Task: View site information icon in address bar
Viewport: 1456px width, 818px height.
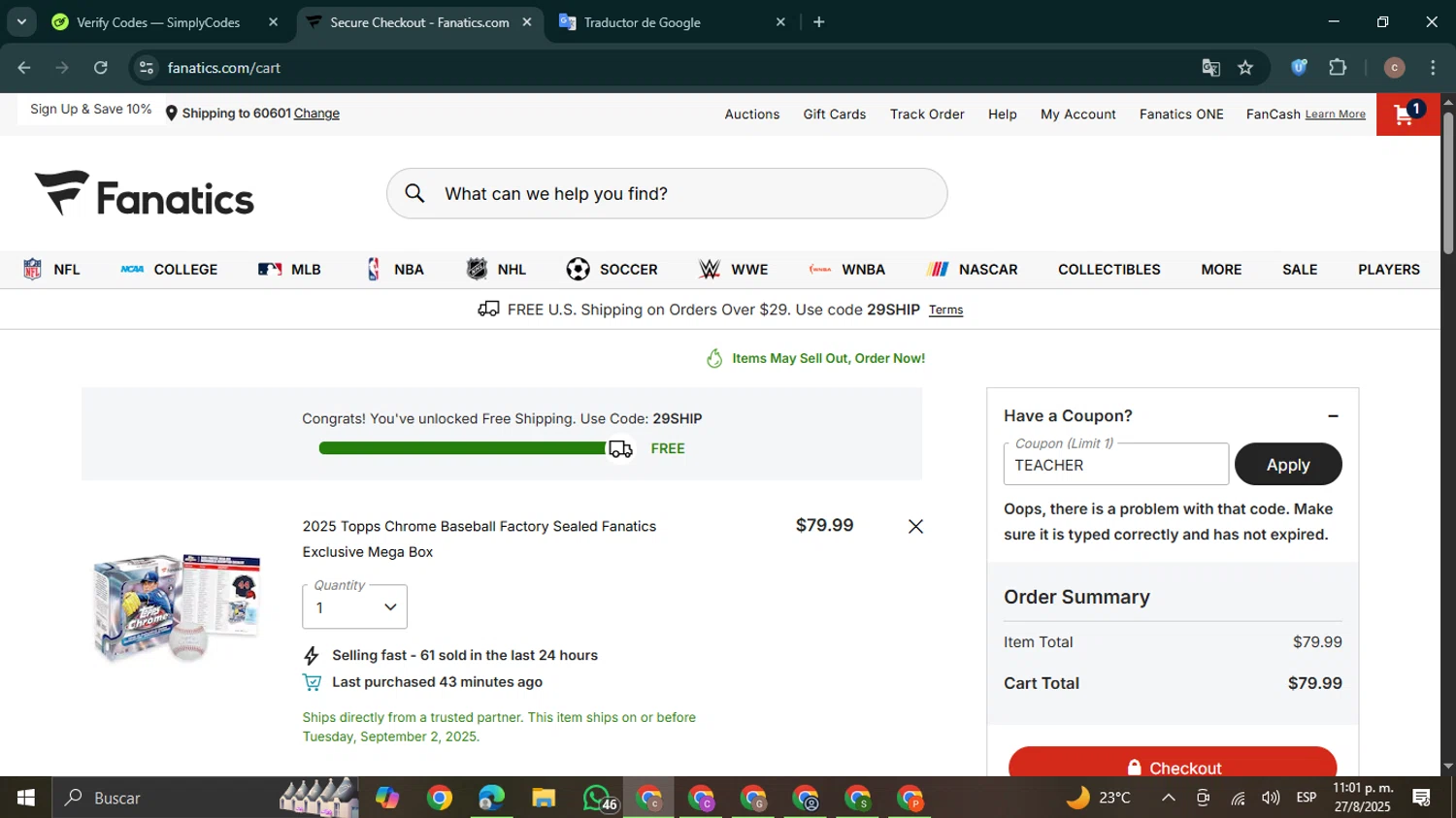Action: coord(147,67)
